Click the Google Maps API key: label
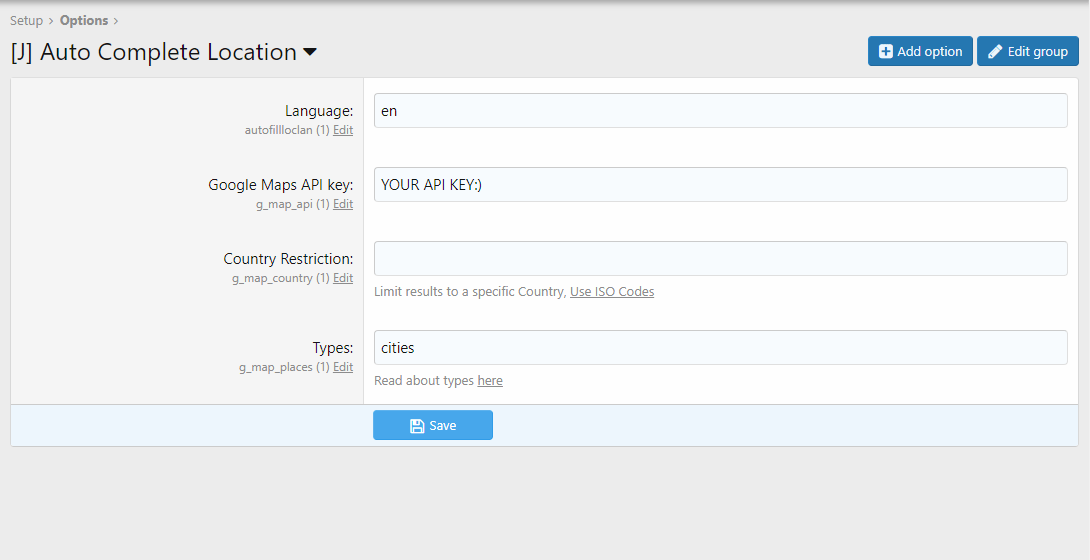 point(280,185)
